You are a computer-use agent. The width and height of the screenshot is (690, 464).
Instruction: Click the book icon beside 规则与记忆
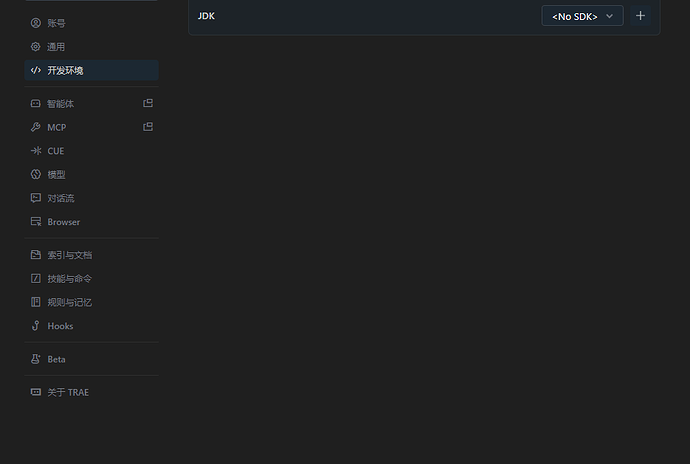coord(36,302)
